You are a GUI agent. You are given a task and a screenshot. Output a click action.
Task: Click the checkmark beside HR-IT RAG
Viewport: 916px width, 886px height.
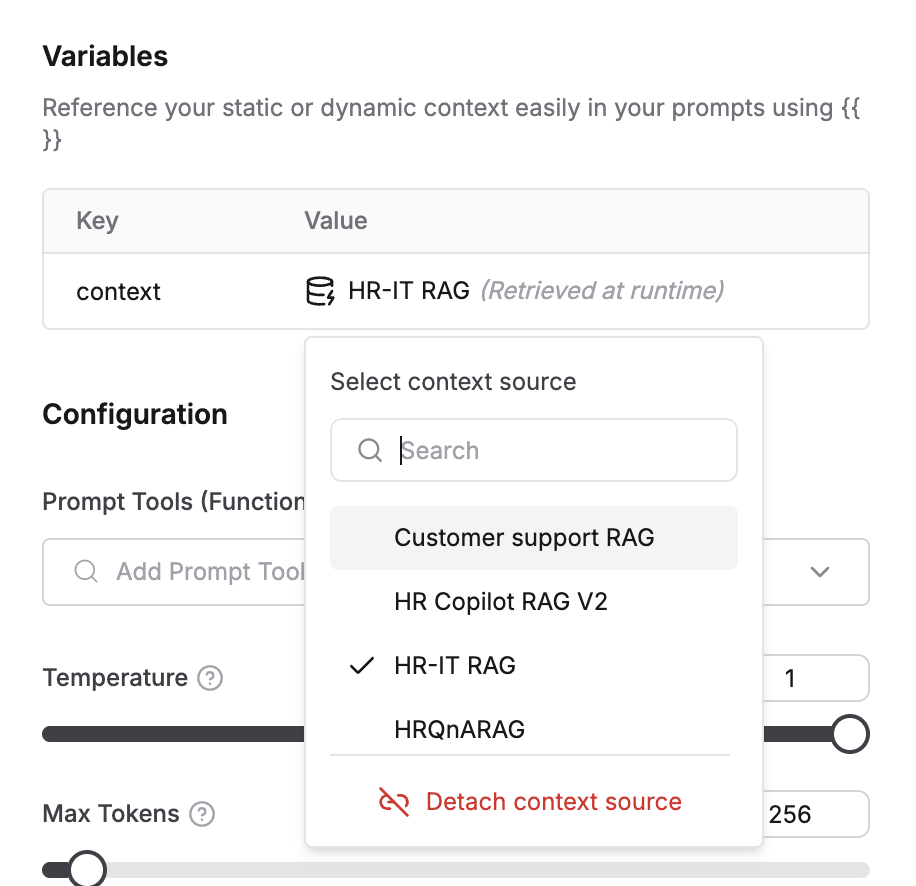[361, 665]
